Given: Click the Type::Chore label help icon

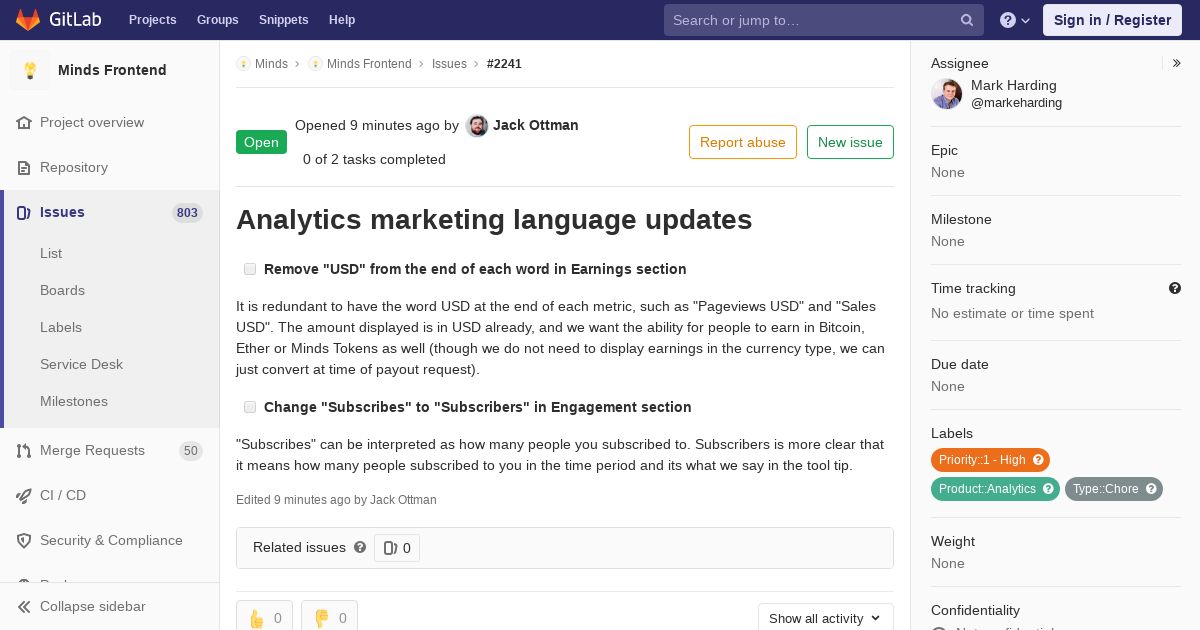Looking at the screenshot, I should pyautogui.click(x=1151, y=489).
